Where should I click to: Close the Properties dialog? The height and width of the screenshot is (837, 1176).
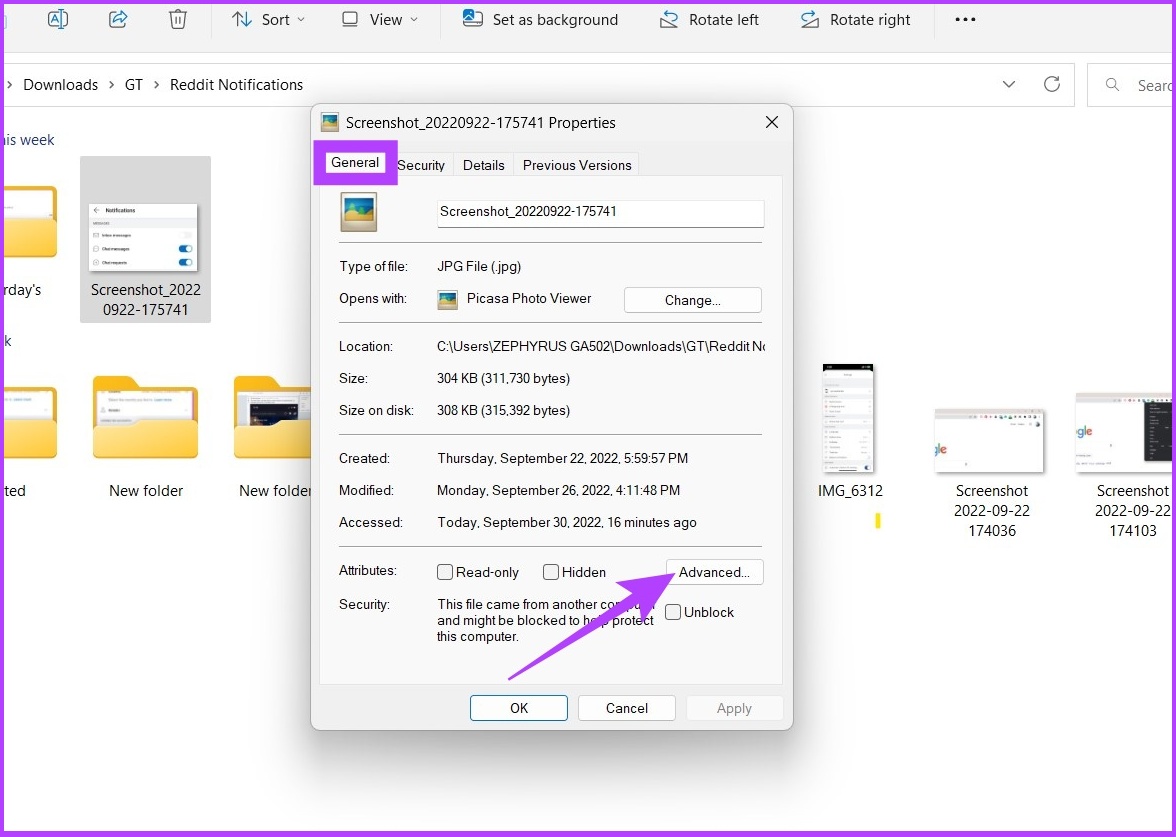pyautogui.click(x=772, y=122)
